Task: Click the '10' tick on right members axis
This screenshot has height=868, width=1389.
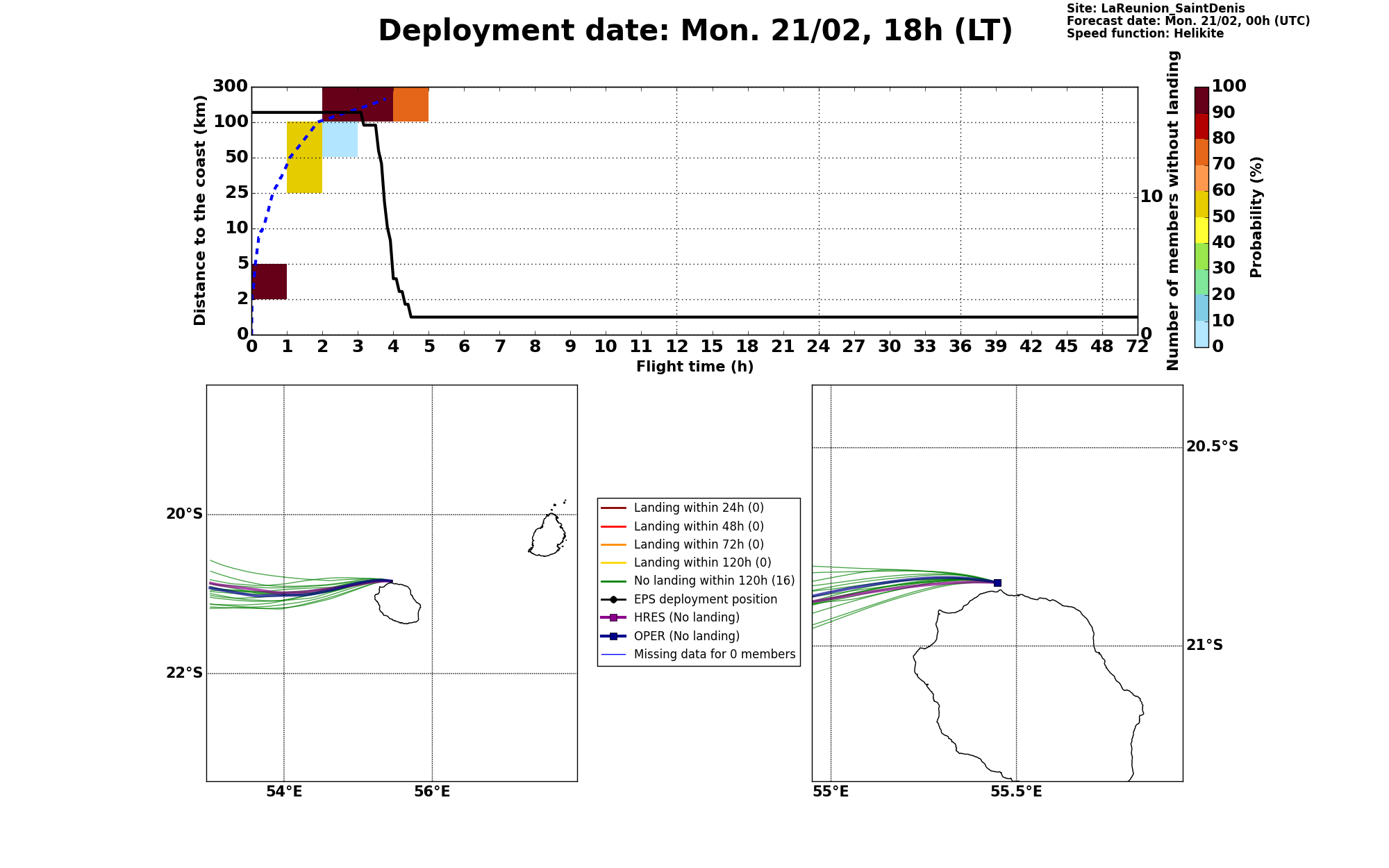Action: click(1151, 197)
